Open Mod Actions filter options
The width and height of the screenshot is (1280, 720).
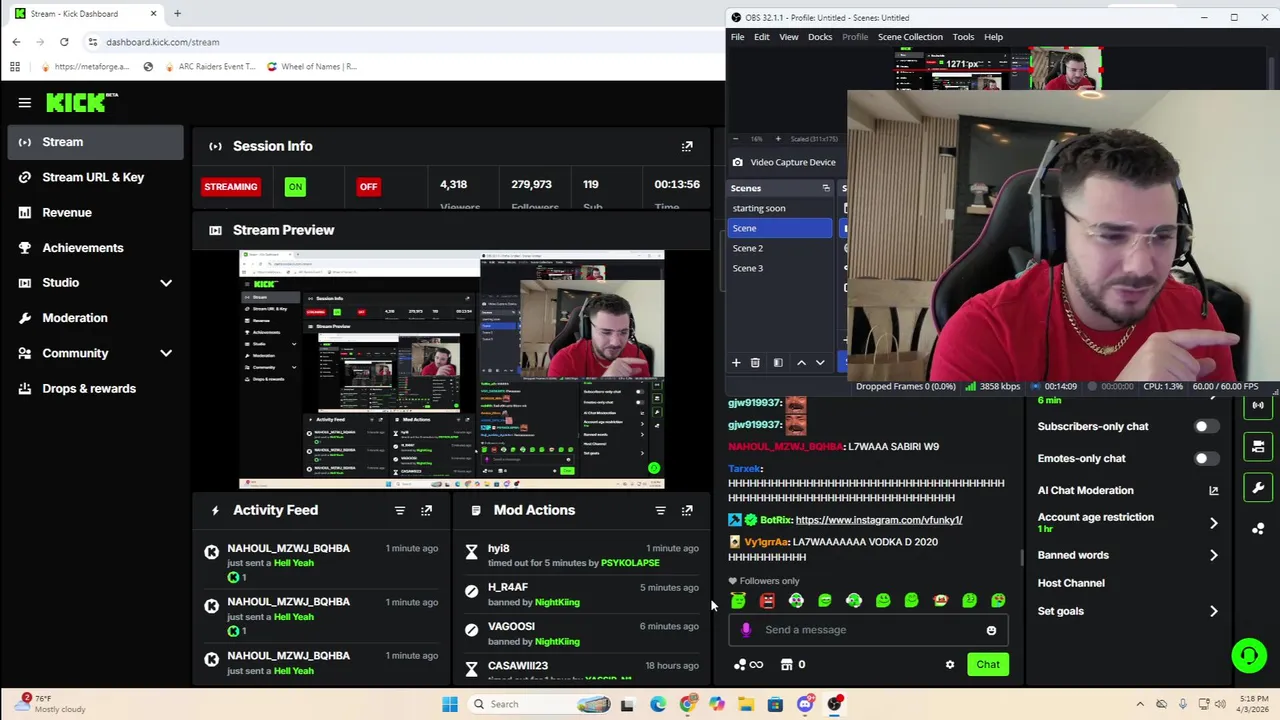click(x=660, y=510)
